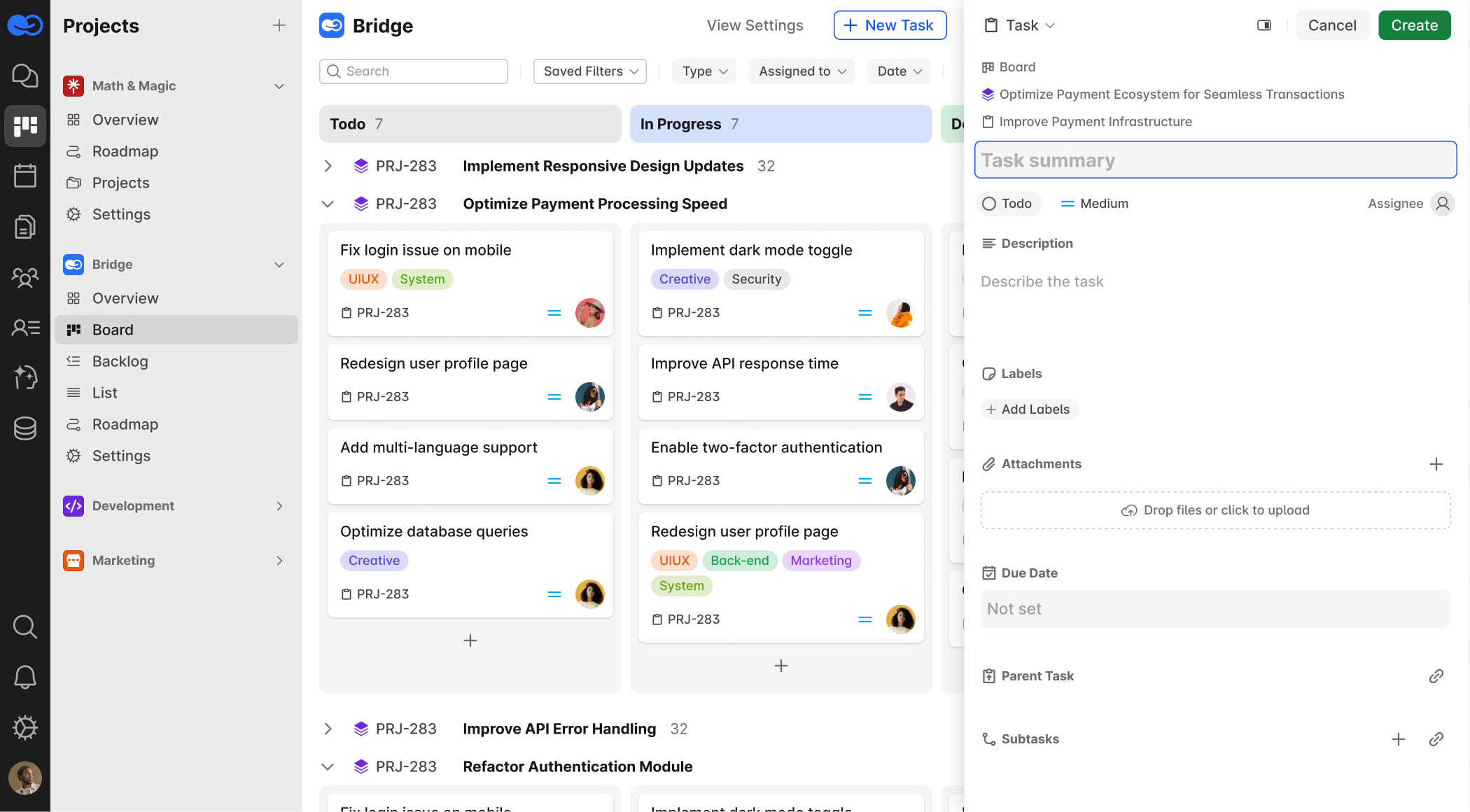Image resolution: width=1470 pixels, height=812 pixels.
Task: Select the Roadmap item under Math & Magic
Action: click(x=125, y=151)
